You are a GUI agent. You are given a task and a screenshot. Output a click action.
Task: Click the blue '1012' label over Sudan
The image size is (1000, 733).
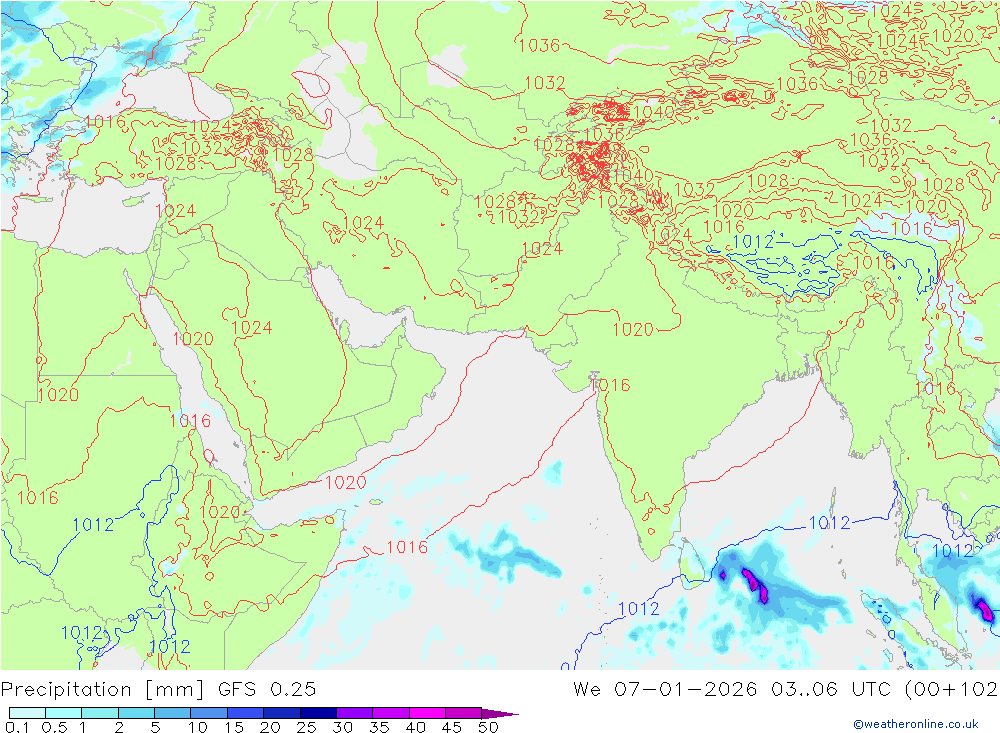tap(93, 524)
